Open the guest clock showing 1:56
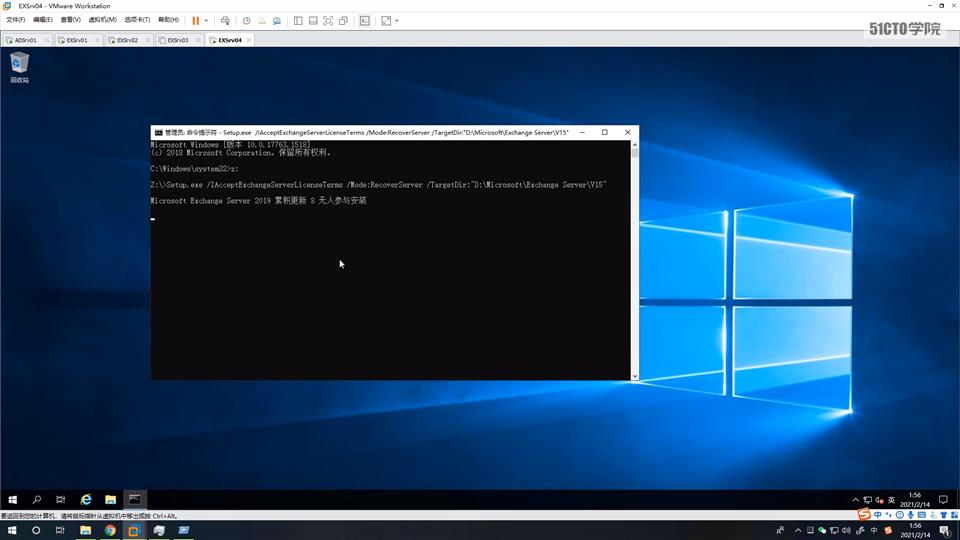This screenshot has height=540, width=960. 915,500
